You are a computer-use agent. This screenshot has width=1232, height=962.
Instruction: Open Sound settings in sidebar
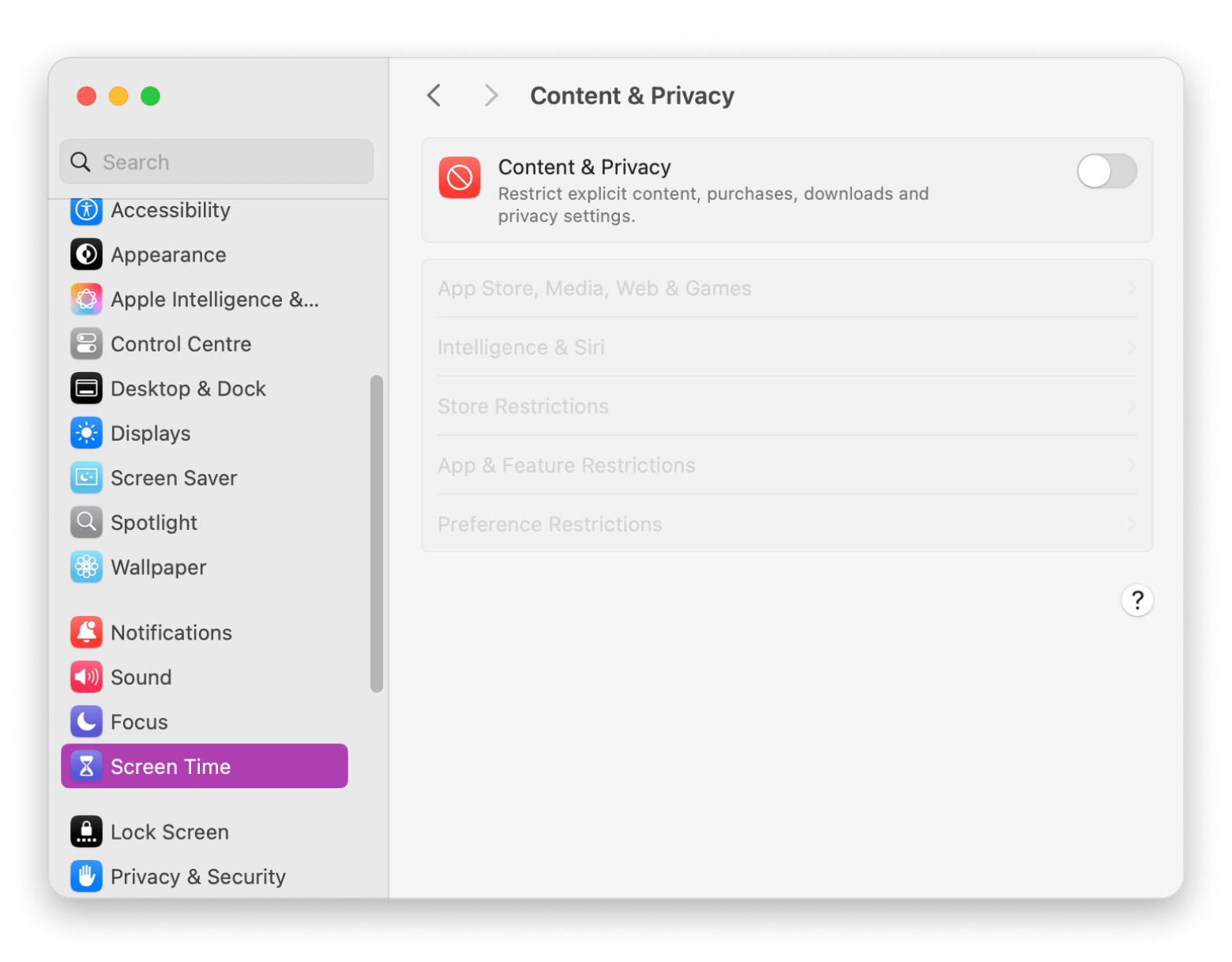(x=141, y=678)
